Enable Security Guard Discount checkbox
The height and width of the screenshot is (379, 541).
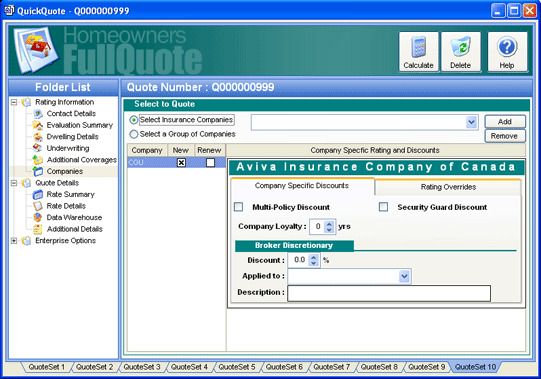(383, 207)
